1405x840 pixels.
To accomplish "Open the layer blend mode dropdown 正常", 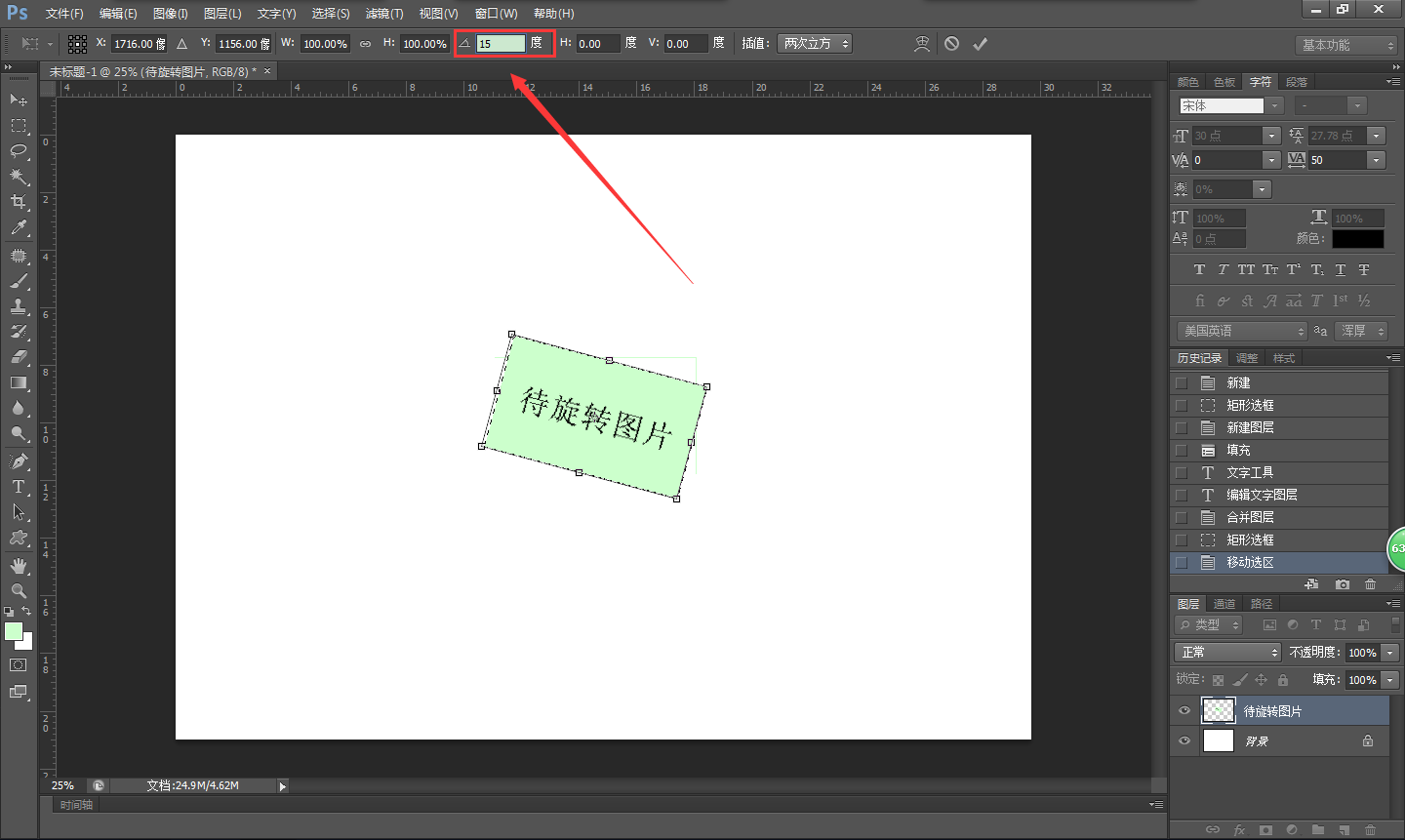I will [x=1227, y=653].
